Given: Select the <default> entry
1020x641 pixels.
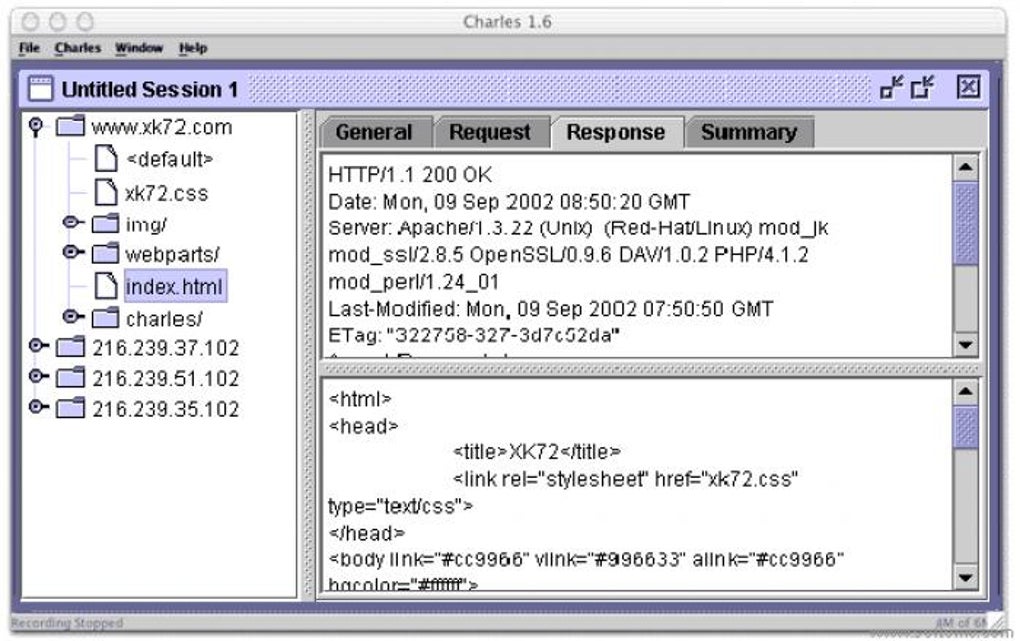Looking at the screenshot, I should point(169,159).
